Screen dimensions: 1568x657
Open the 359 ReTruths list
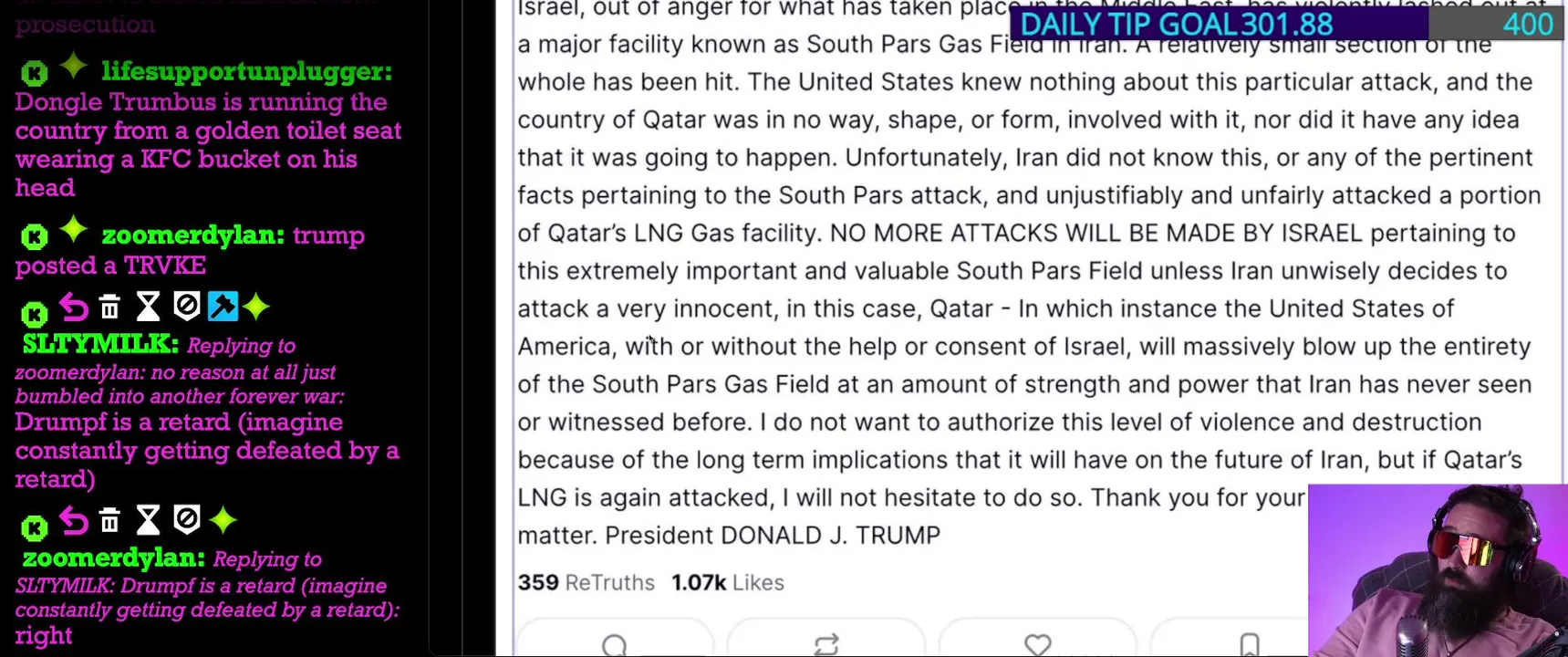point(586,583)
